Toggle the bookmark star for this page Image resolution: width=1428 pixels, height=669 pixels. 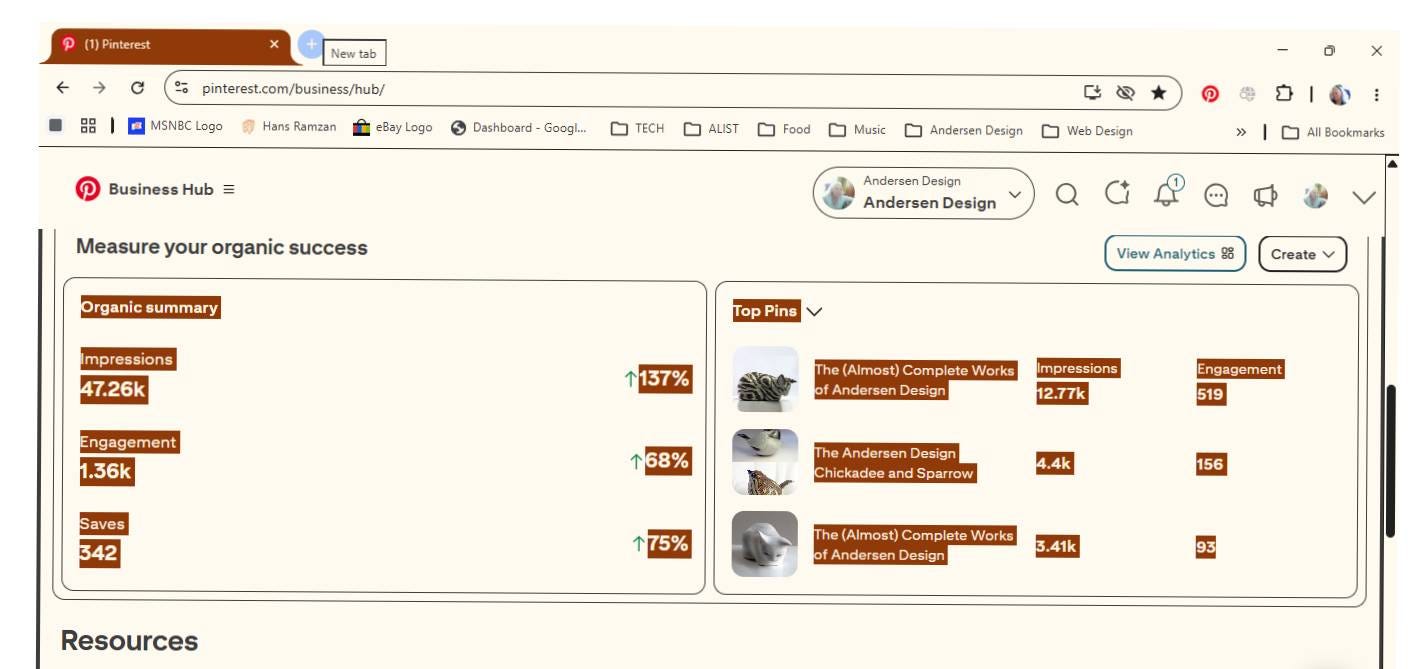(1158, 93)
